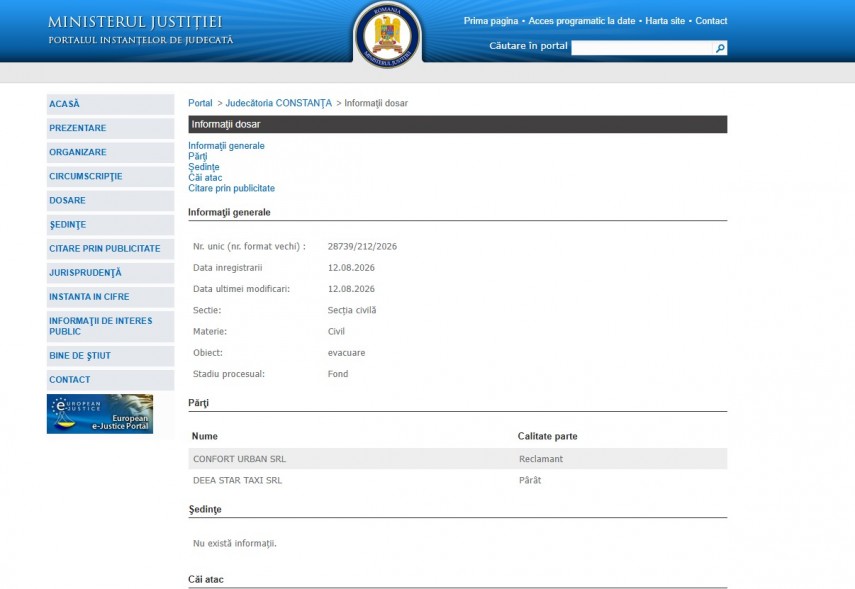
Task: Open BINE DE ŞTIUT sidebar item
Action: click(110, 356)
